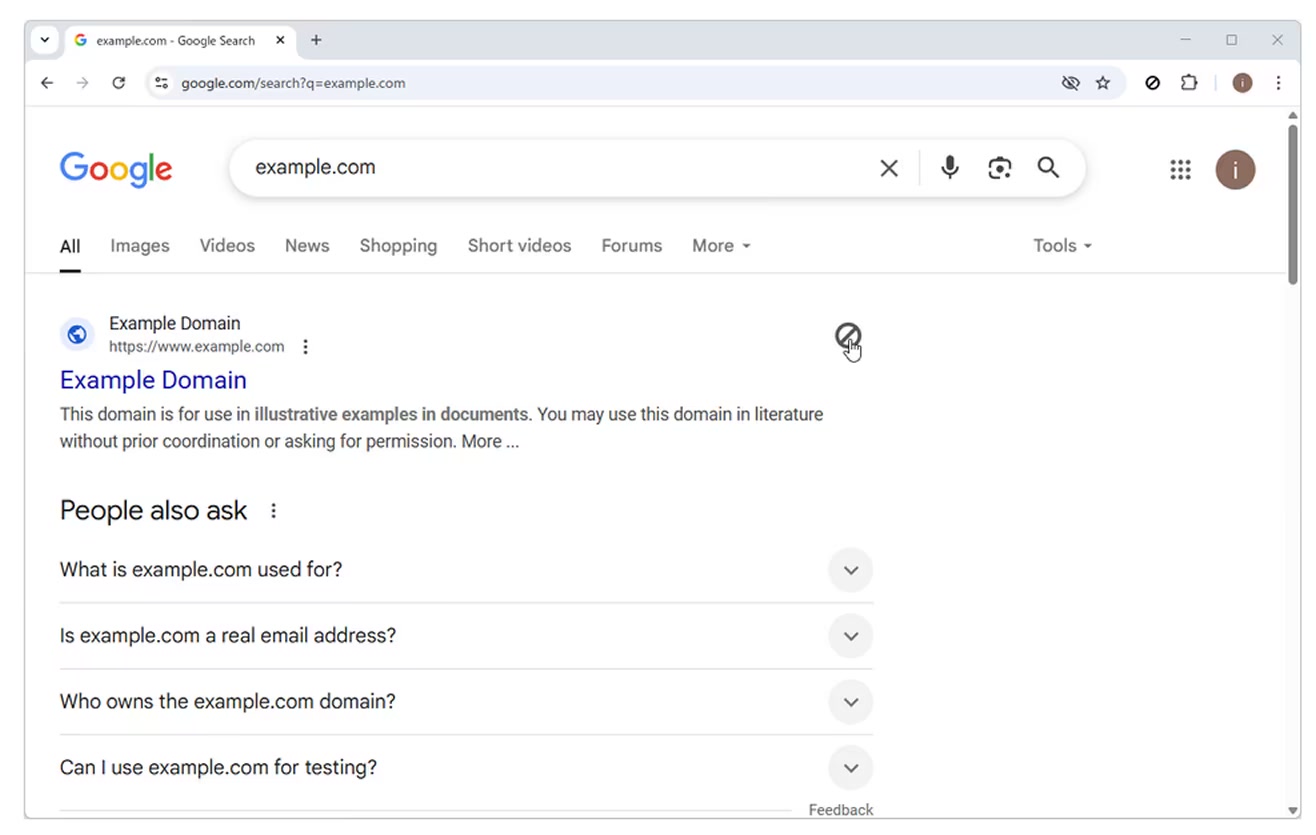
Task: Open the Chrome profile avatar in toolbar
Action: coord(1242,83)
